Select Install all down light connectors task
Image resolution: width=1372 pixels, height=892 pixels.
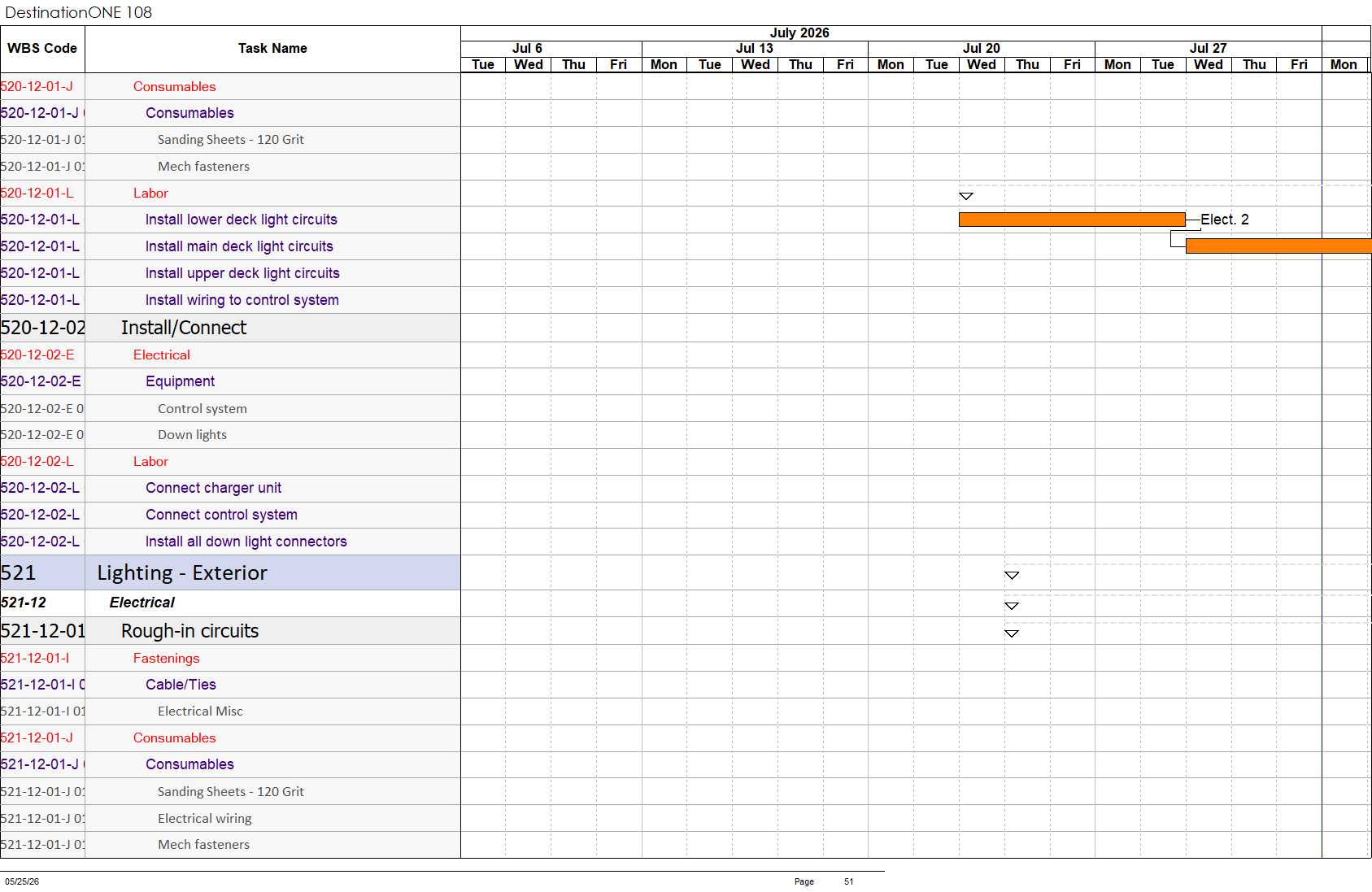click(x=230, y=542)
